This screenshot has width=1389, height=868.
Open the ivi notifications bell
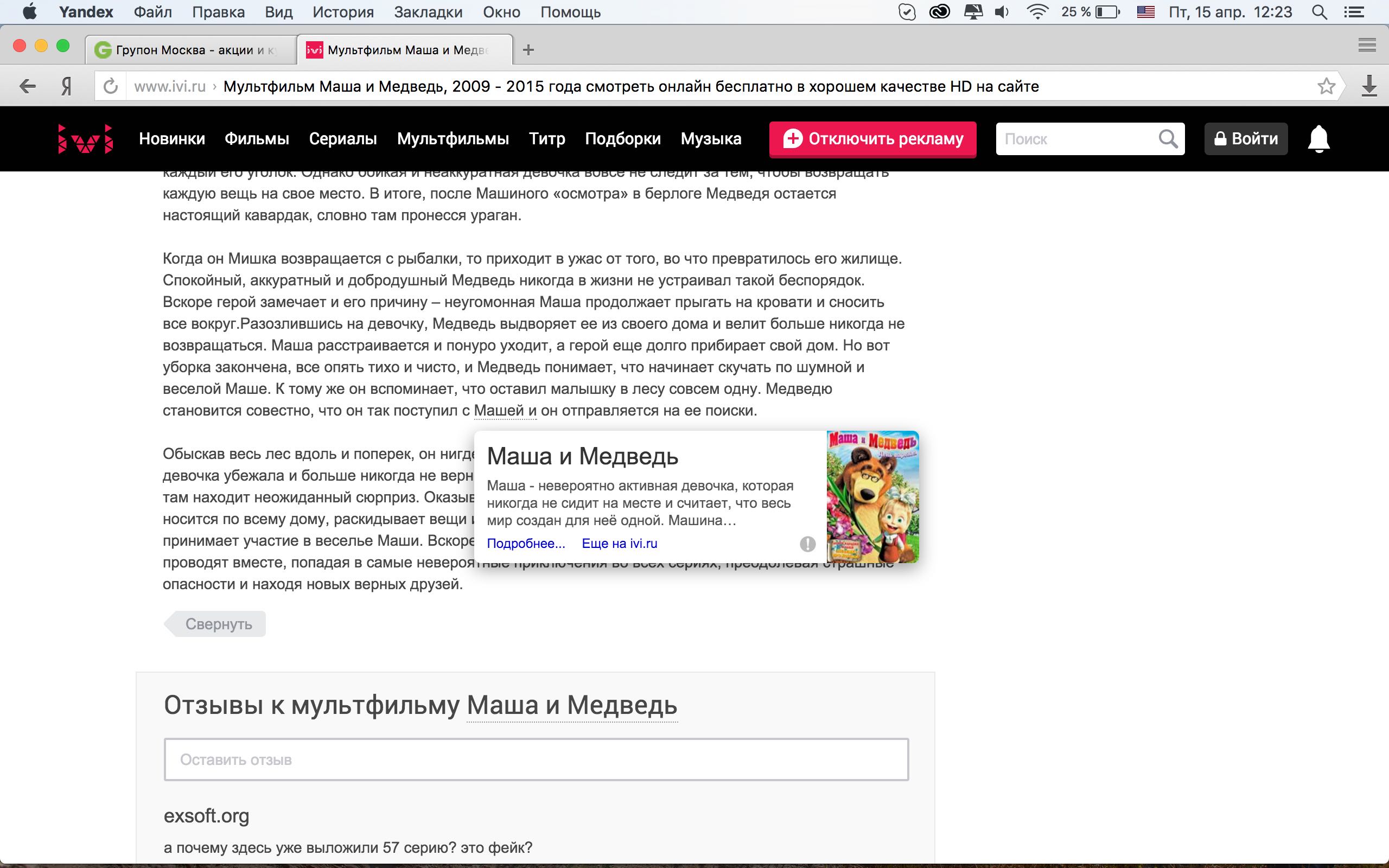tap(1318, 139)
